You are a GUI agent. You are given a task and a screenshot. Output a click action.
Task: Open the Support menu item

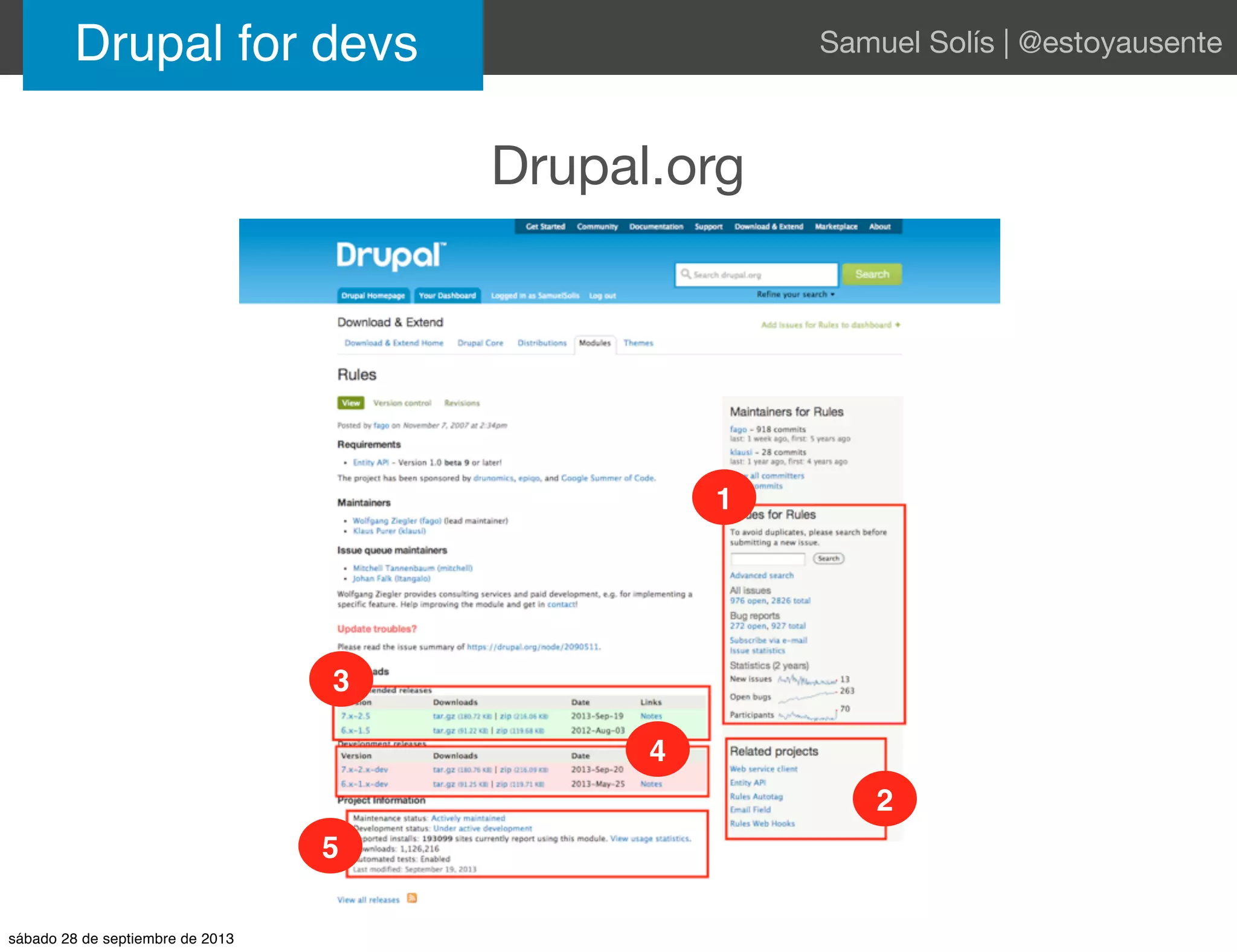tap(708, 227)
